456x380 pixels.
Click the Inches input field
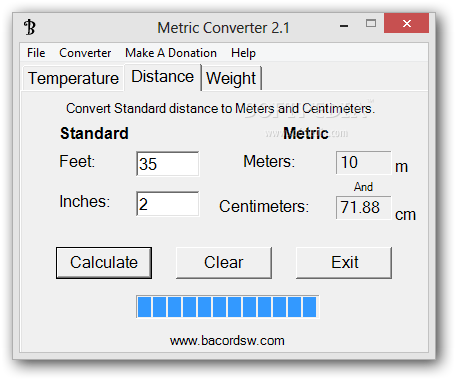tap(168, 204)
